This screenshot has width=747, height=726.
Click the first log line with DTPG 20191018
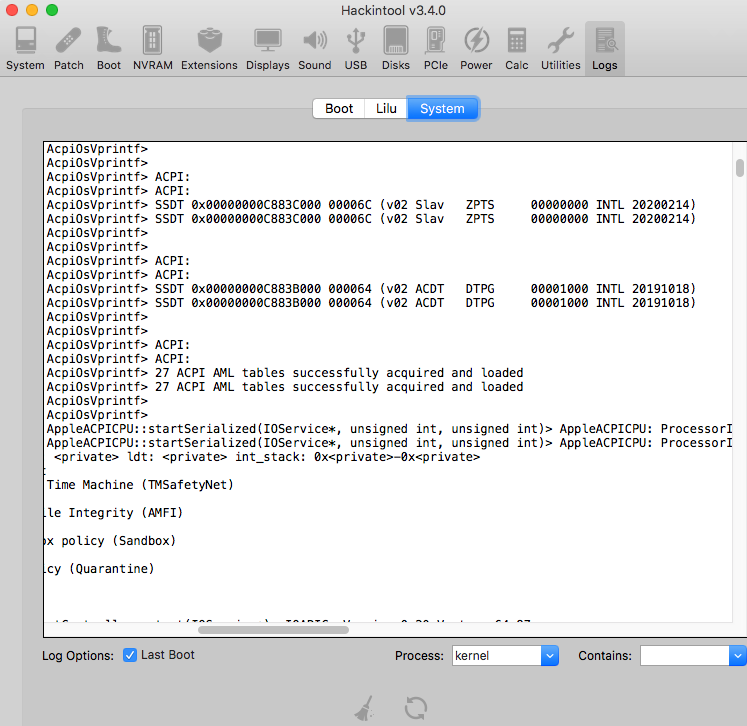click(371, 289)
